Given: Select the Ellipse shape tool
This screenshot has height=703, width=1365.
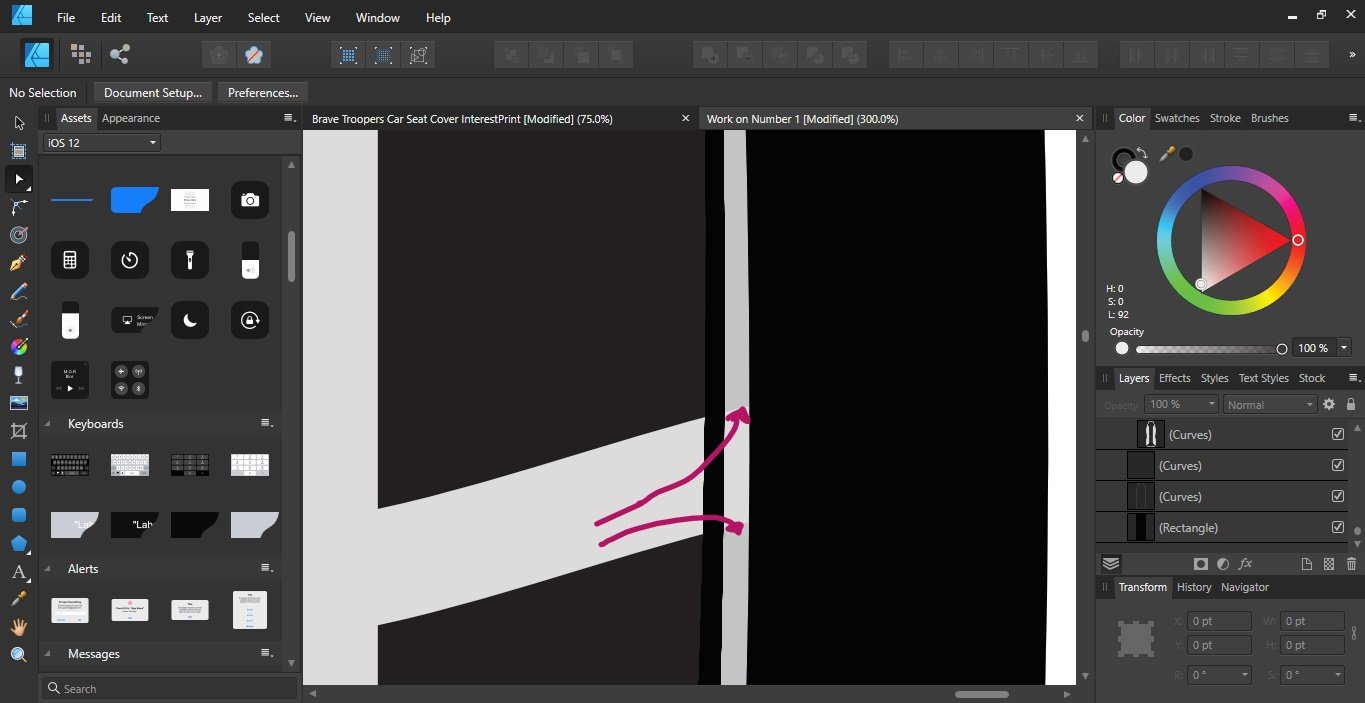Looking at the screenshot, I should tap(18, 487).
